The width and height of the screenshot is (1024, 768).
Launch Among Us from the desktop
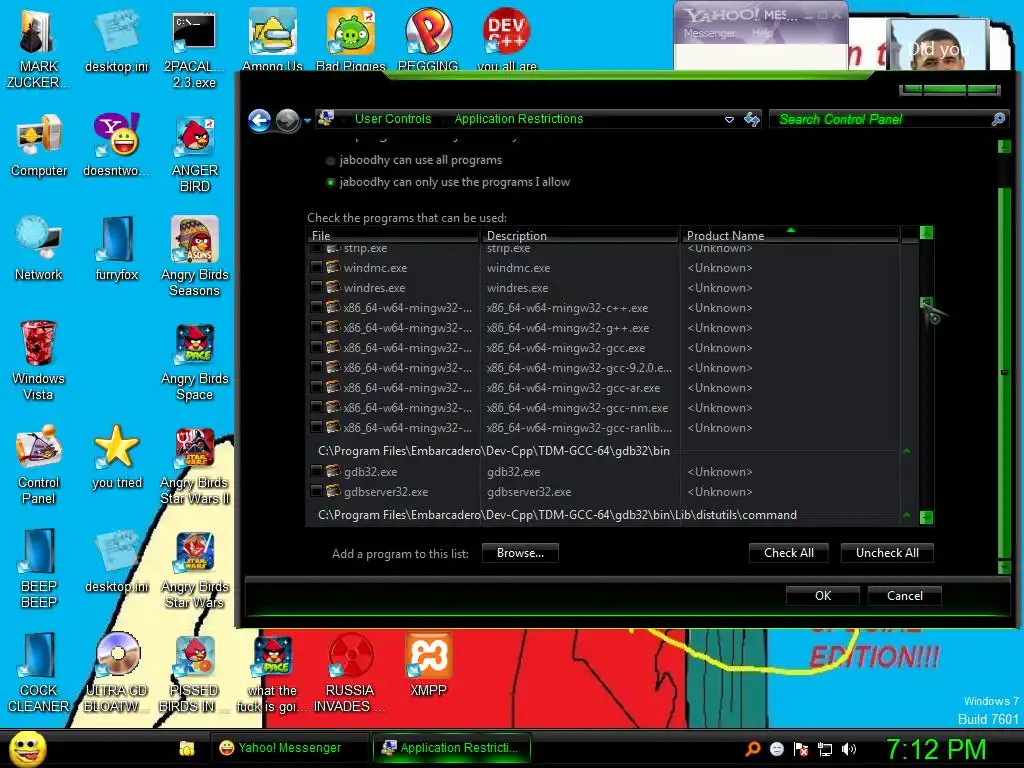[272, 39]
